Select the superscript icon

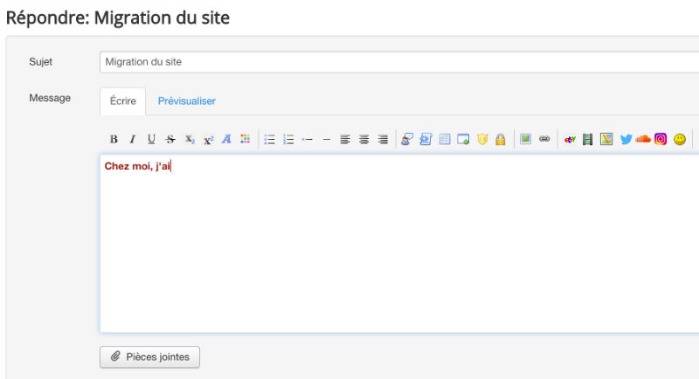(208, 139)
